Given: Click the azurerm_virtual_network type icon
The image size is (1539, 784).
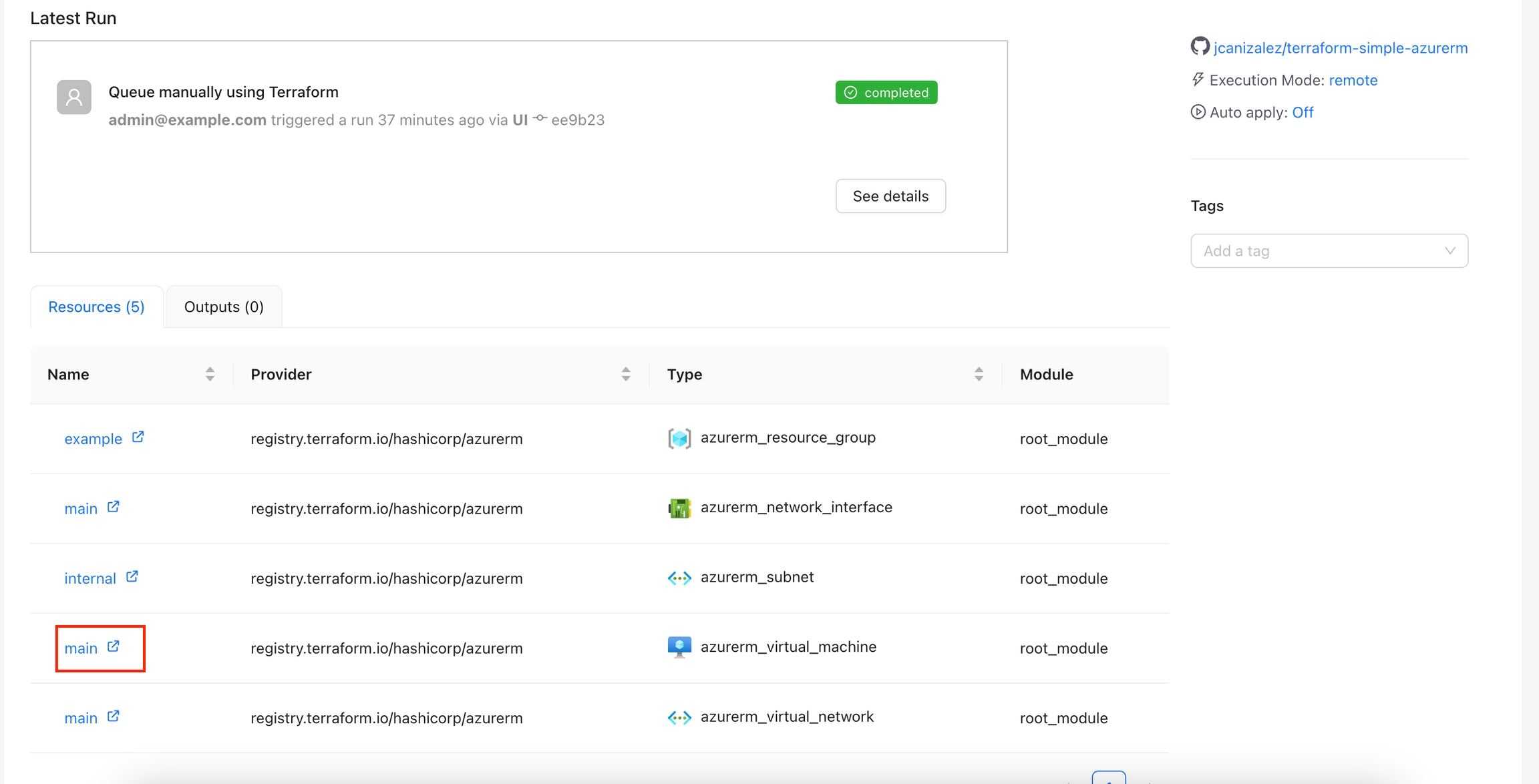Looking at the screenshot, I should tap(679, 717).
